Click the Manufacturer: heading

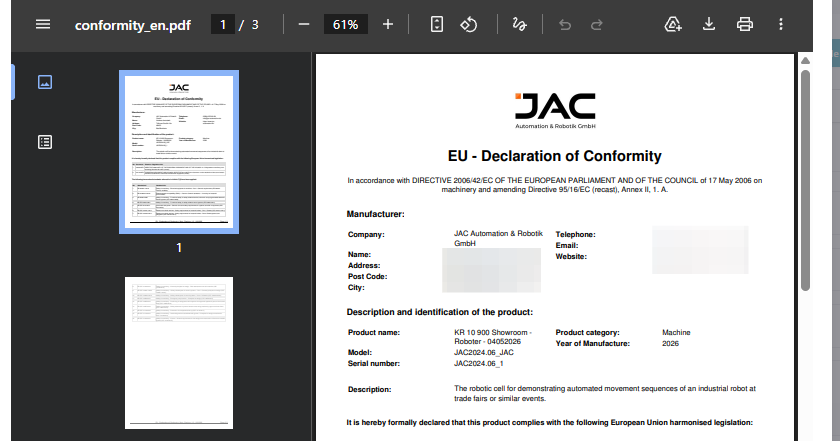click(376, 214)
